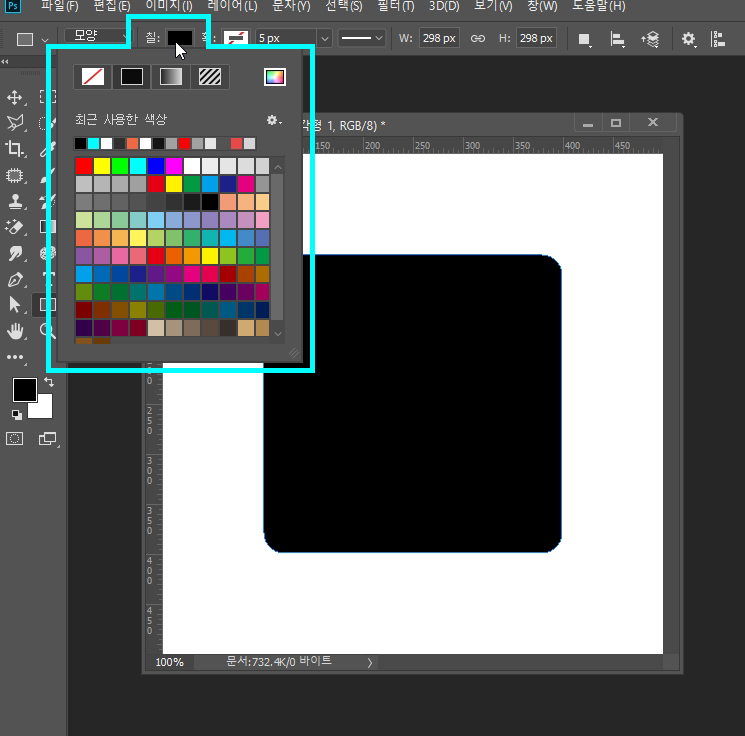The height and width of the screenshot is (736, 745).
Task: Set fill type to No Color
Action: [x=93, y=76]
